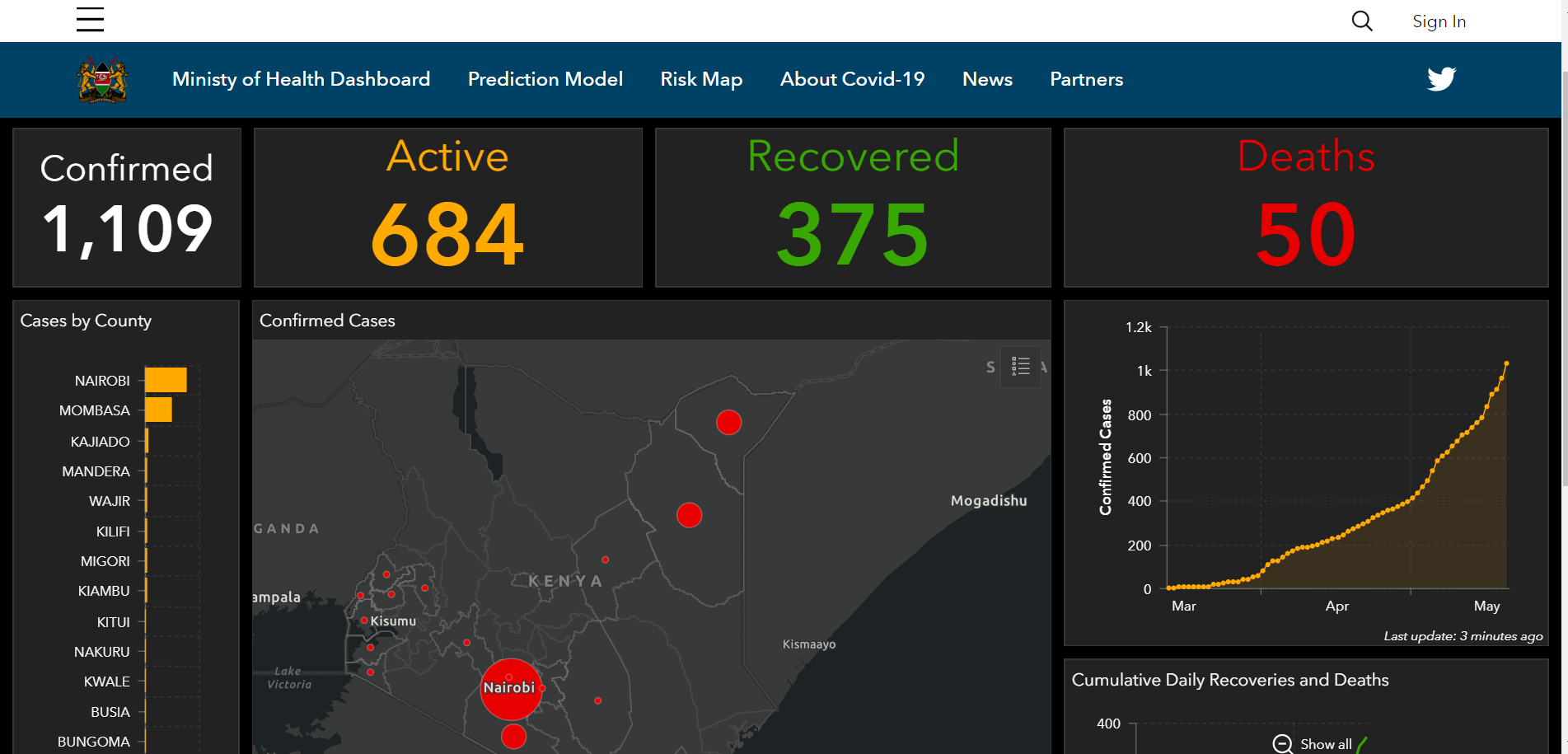Click the Kenya coat of arms logo

(102, 80)
